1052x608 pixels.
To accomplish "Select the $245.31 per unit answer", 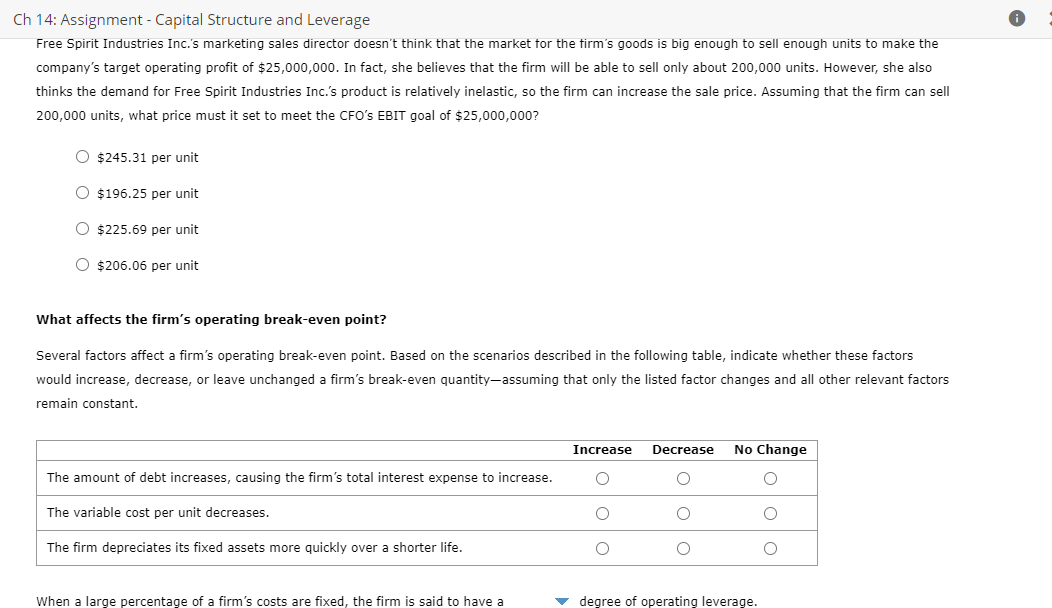I will tap(82, 156).
